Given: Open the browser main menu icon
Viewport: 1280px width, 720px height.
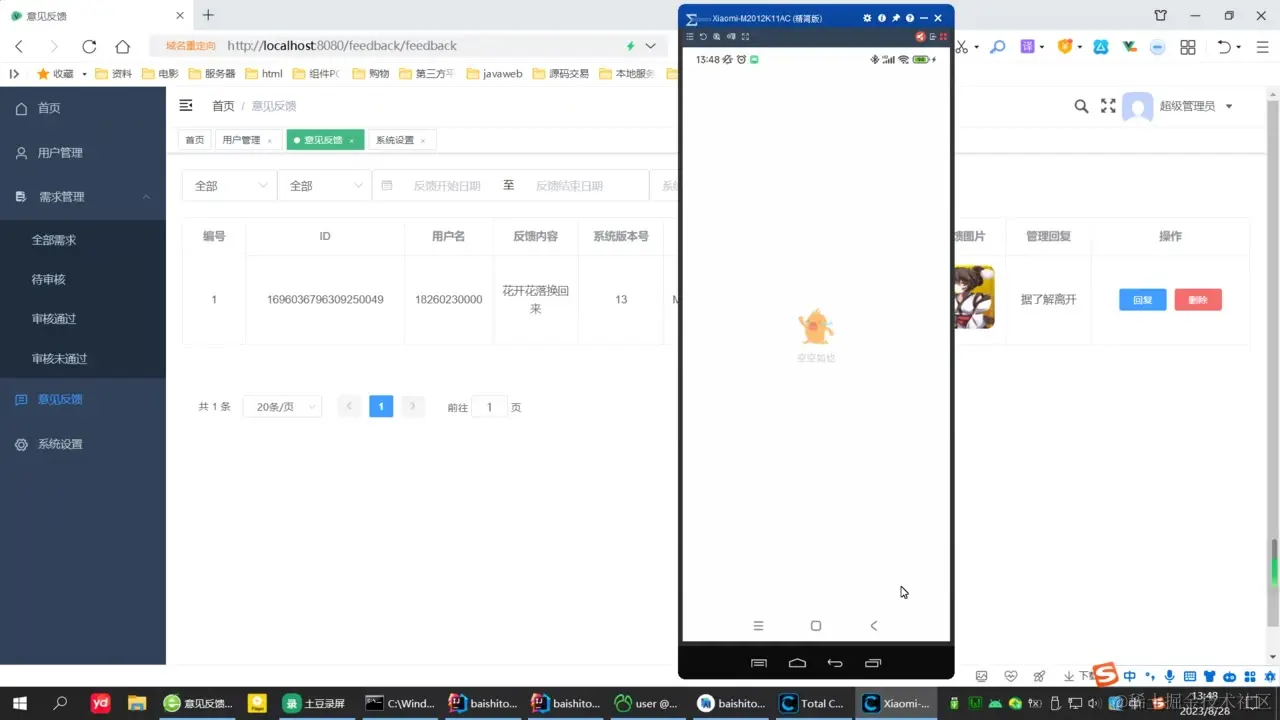Looking at the screenshot, I should tap(1264, 46).
